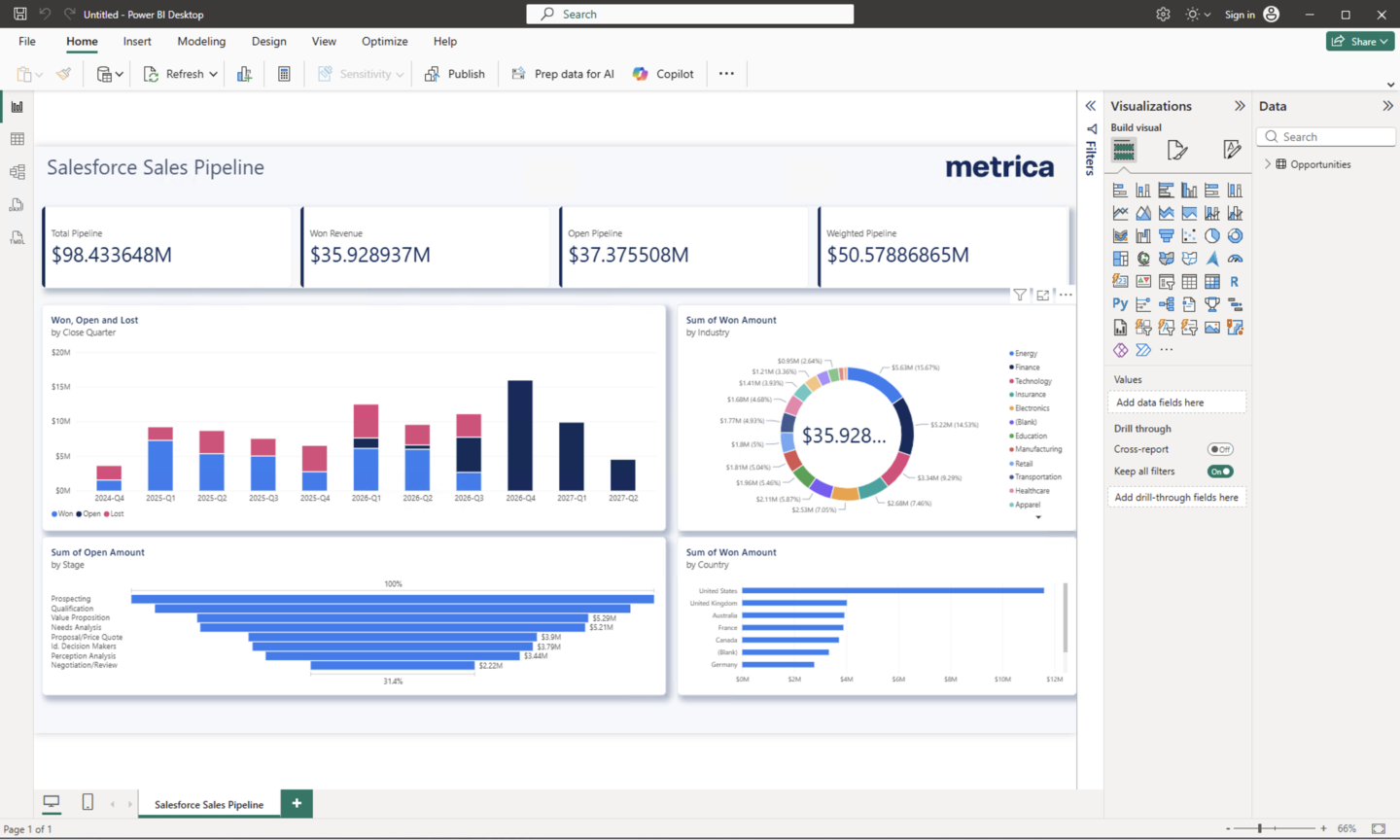The height and width of the screenshot is (840, 1400).
Task: Open the File menu
Action: (27, 41)
